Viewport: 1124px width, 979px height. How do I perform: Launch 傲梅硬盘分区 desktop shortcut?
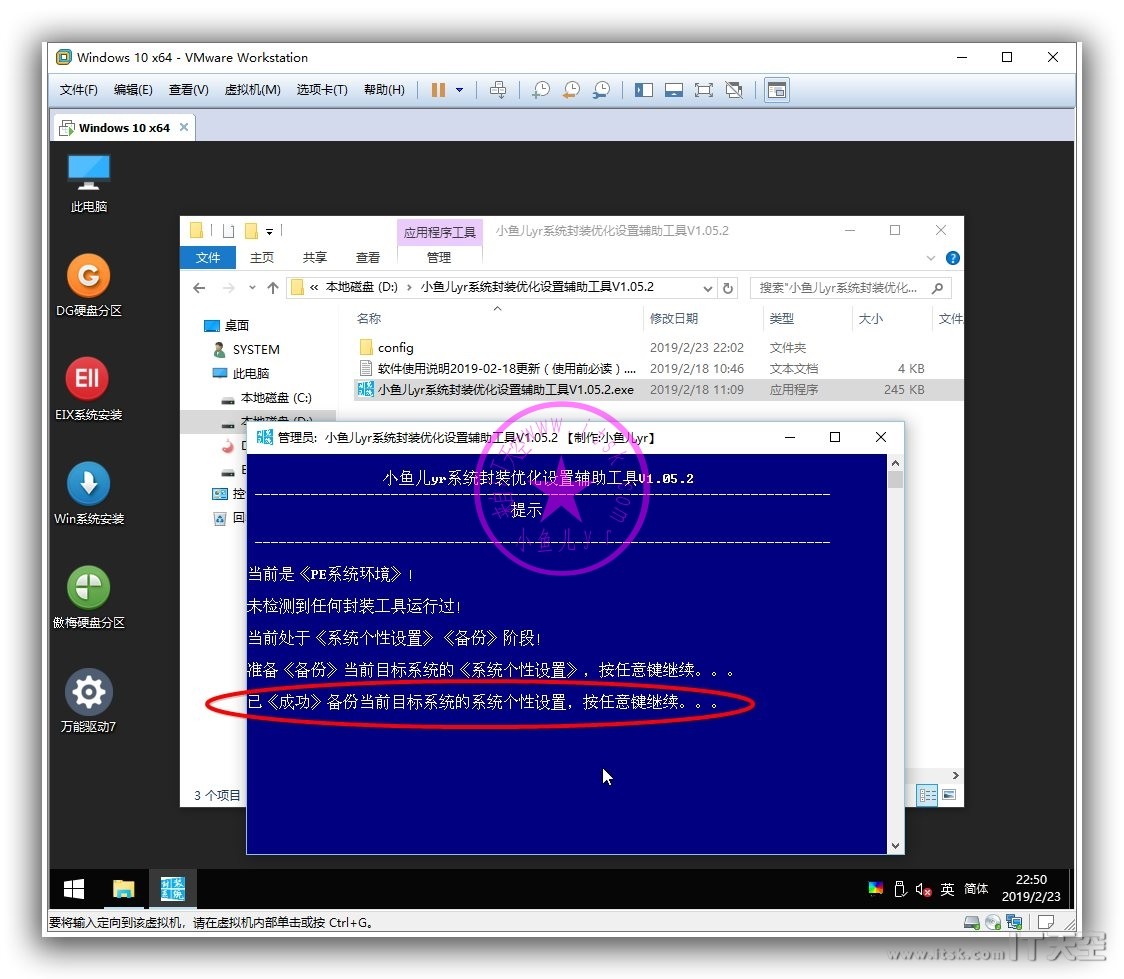pyautogui.click(x=88, y=598)
